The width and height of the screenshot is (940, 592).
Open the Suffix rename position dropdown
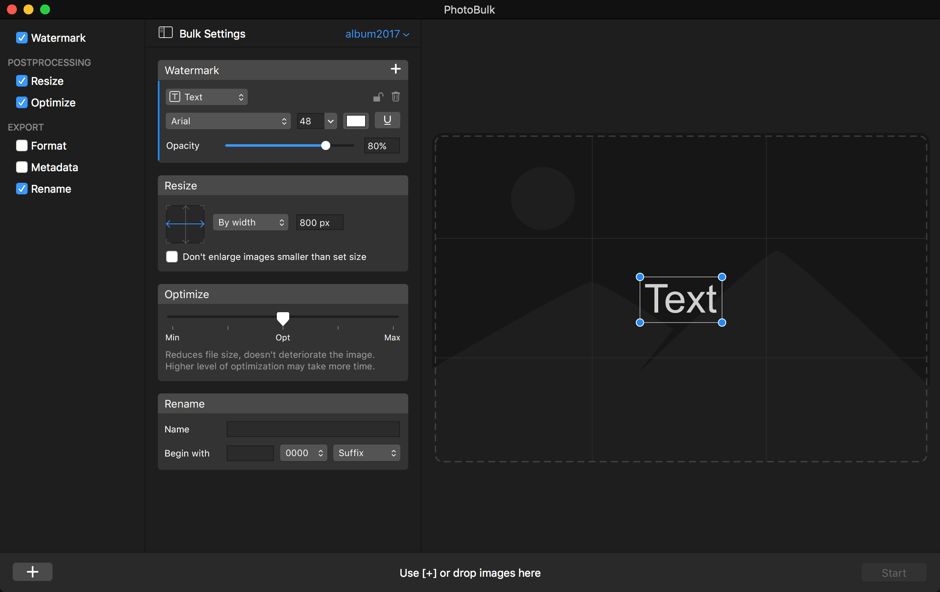tap(366, 453)
